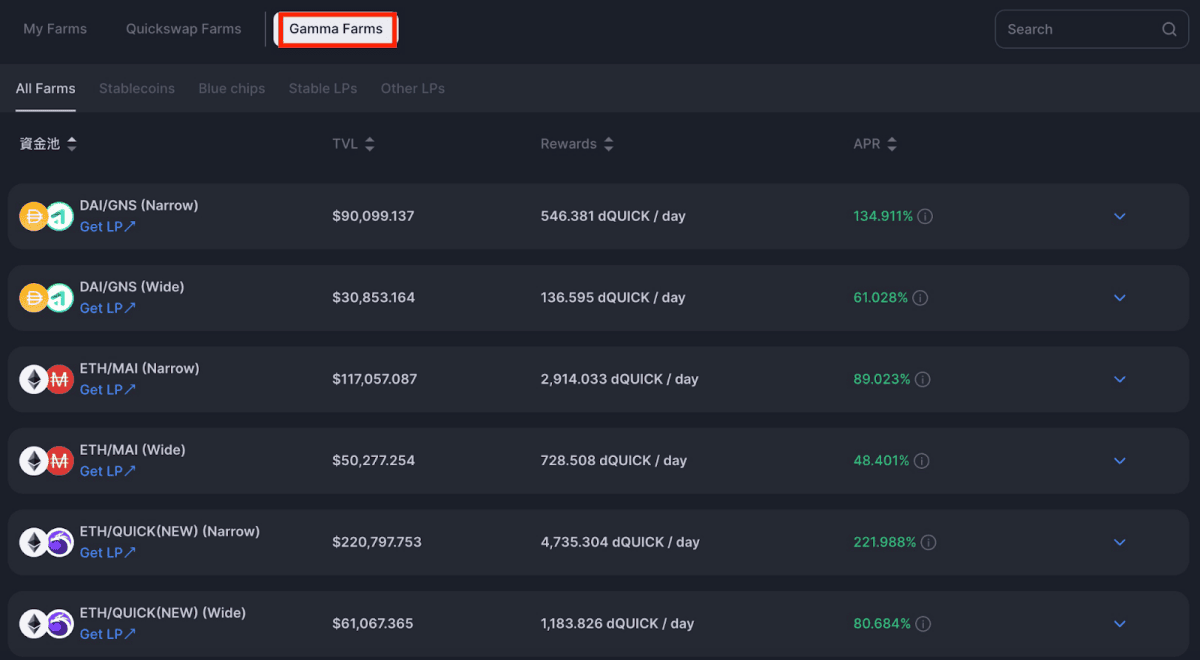Sort farms by the TVL column arrows

[370, 145]
